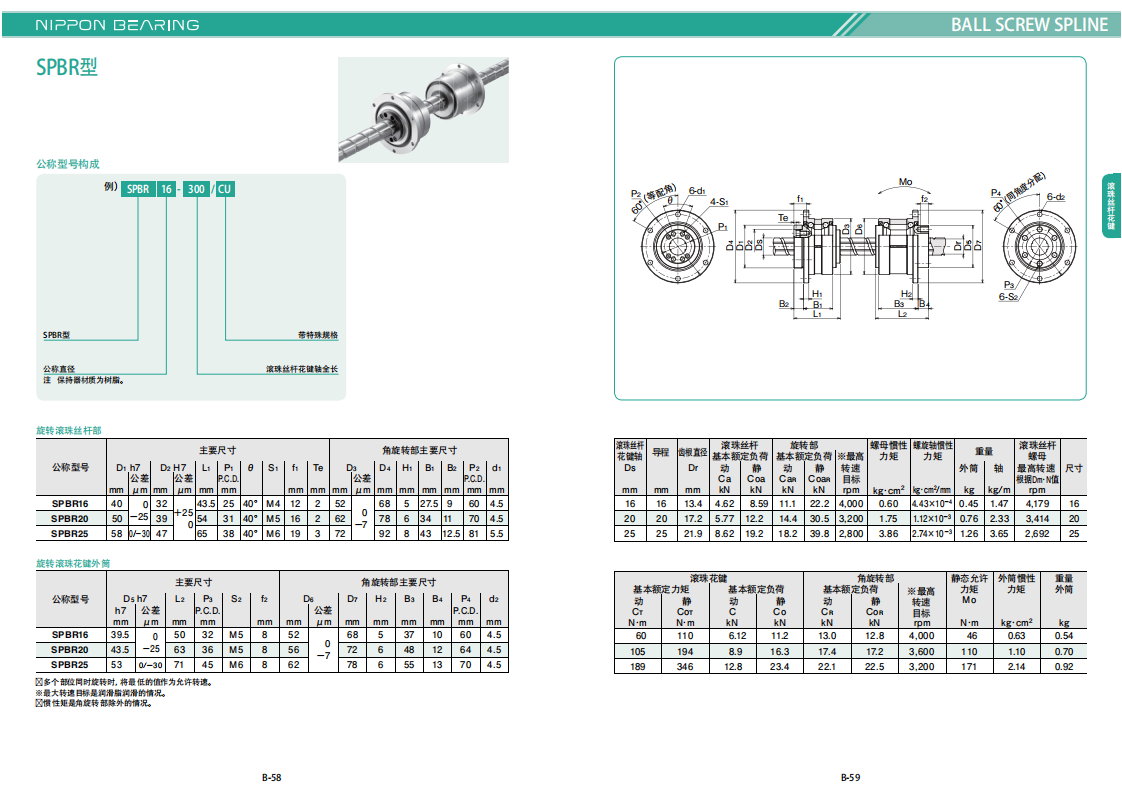This screenshot has width=1122, height=793.
Task: Click the 4.43×10⁻⁴ inertia value
Action: click(x=932, y=504)
